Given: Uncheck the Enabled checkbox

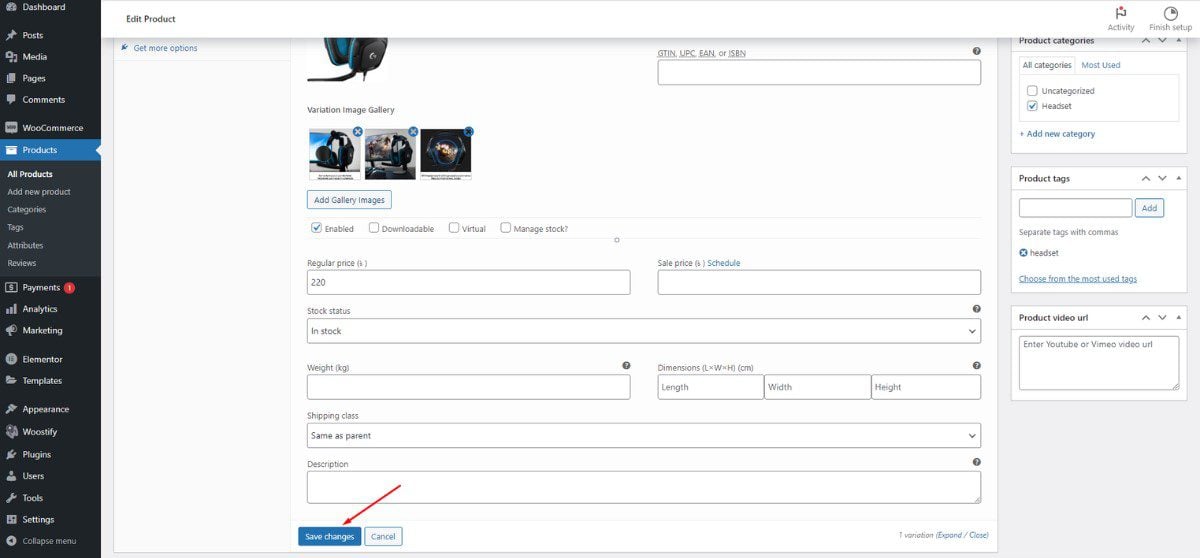Looking at the screenshot, I should click(317, 228).
